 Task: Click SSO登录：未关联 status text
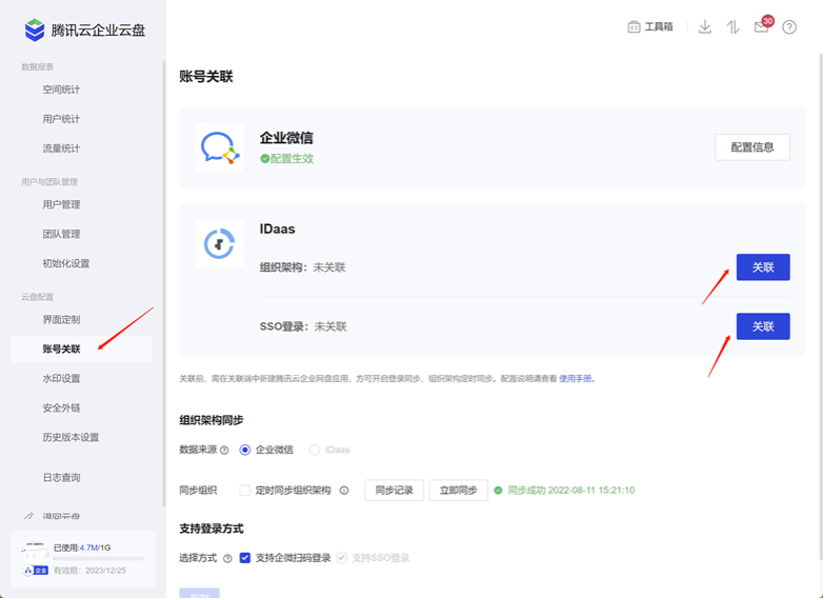point(303,327)
